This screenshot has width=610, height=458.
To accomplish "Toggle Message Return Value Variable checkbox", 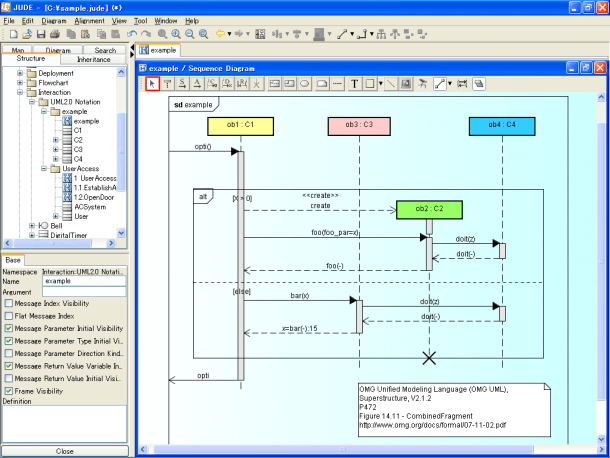I will pos(9,366).
